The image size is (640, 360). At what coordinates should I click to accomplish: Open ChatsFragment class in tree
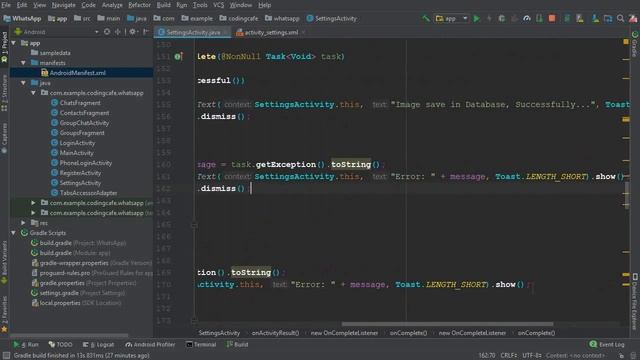point(80,103)
